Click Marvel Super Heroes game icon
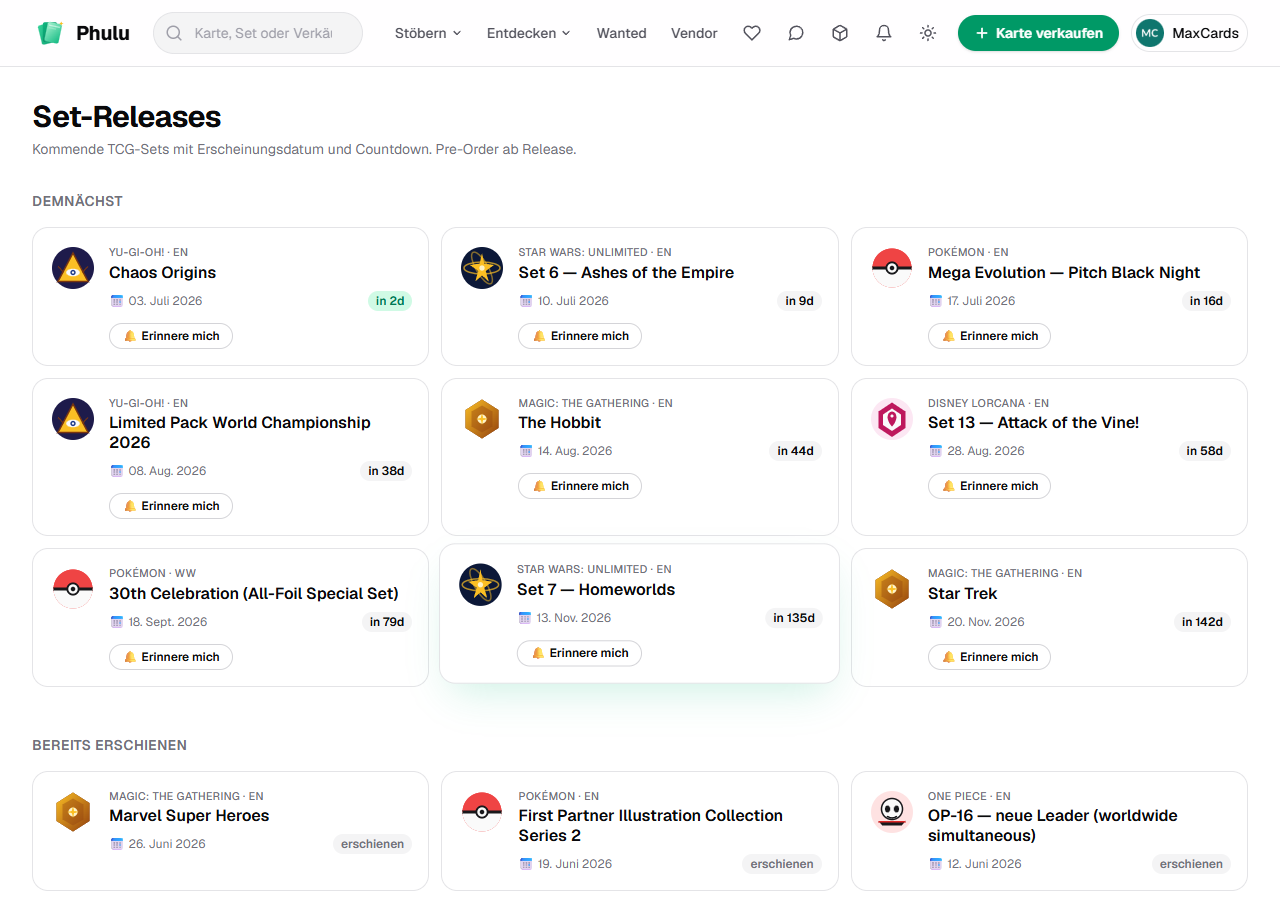Screen dimensions: 1280x900 pyautogui.click(x=73, y=812)
